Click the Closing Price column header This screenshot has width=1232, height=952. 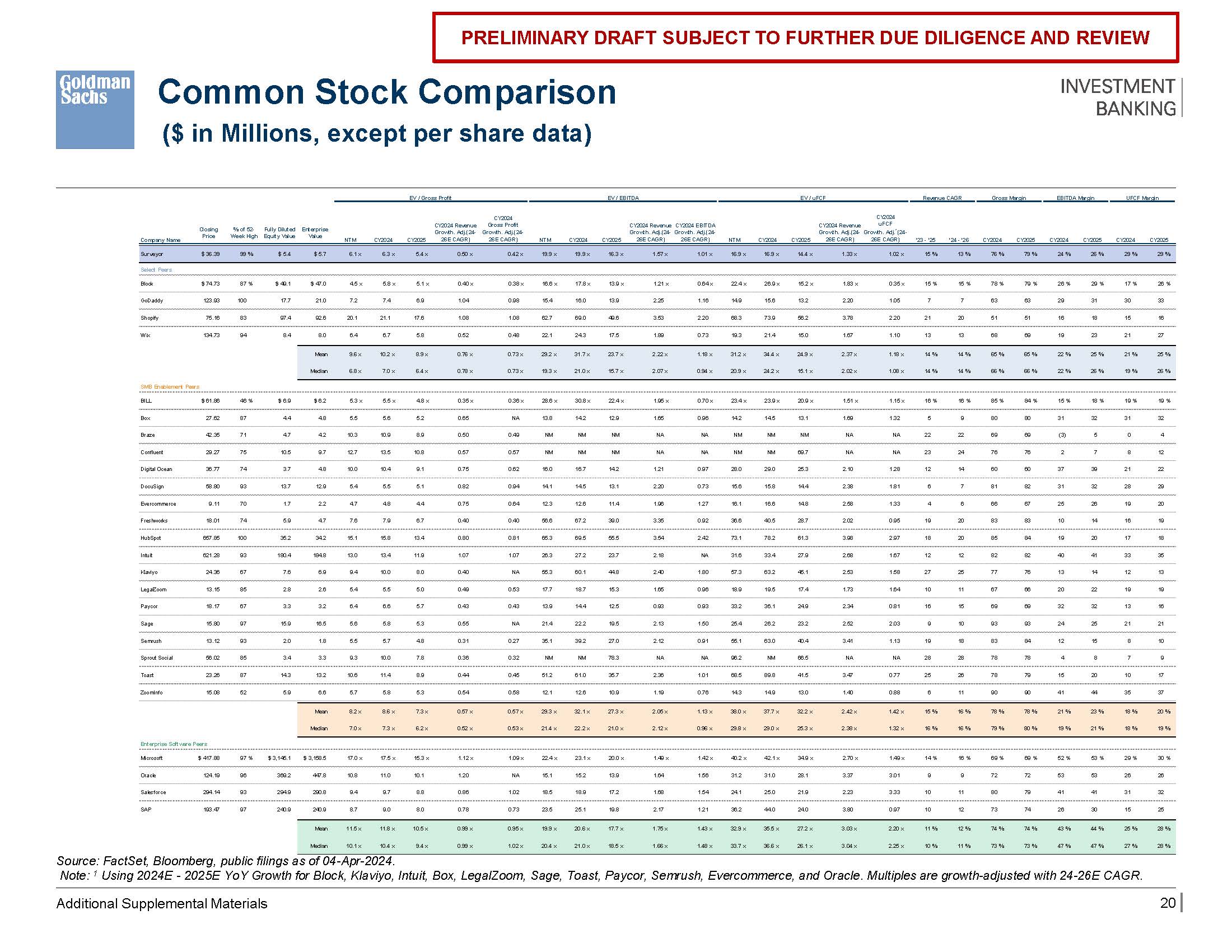208,232
